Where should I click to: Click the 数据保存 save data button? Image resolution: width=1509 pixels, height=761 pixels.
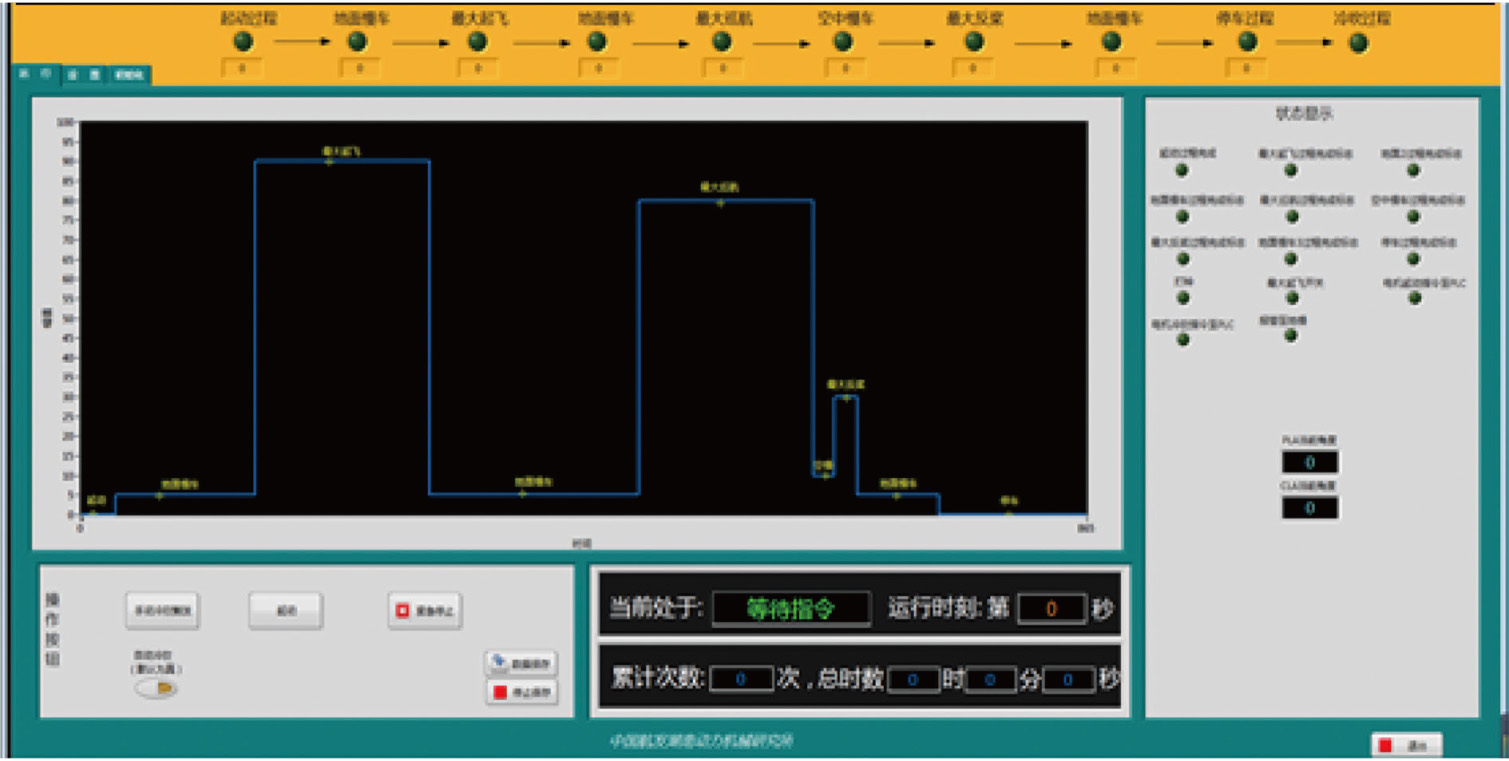pos(521,663)
